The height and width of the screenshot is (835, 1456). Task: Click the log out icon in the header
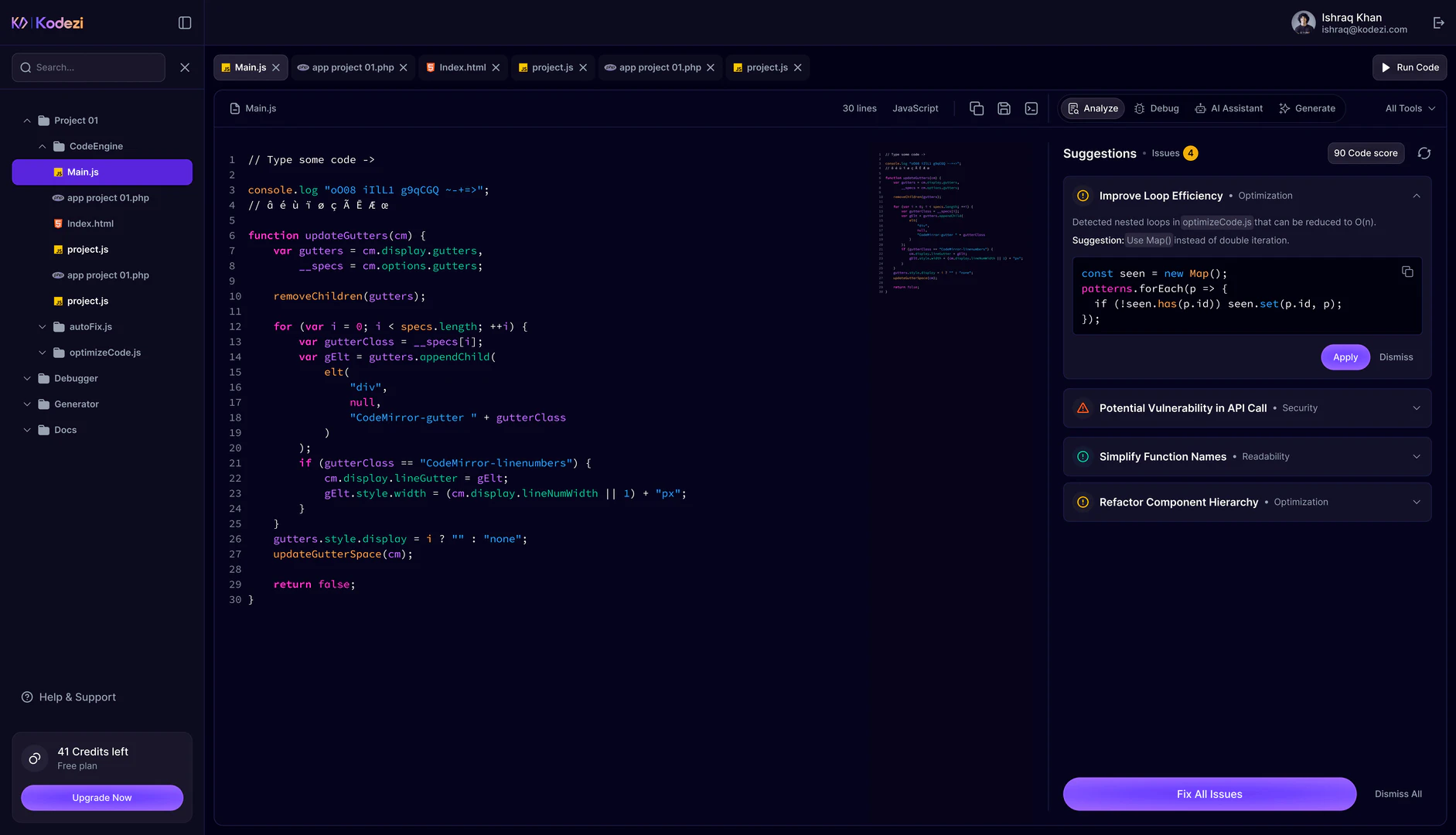(x=1438, y=22)
